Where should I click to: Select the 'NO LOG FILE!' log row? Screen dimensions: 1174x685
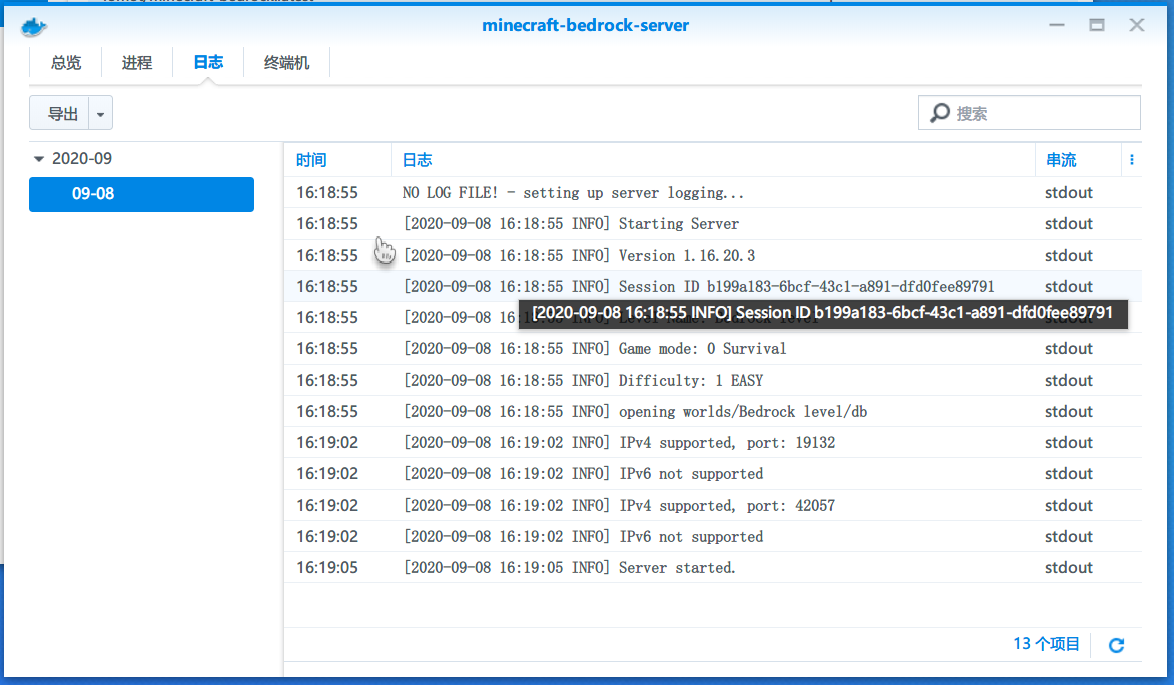713,192
